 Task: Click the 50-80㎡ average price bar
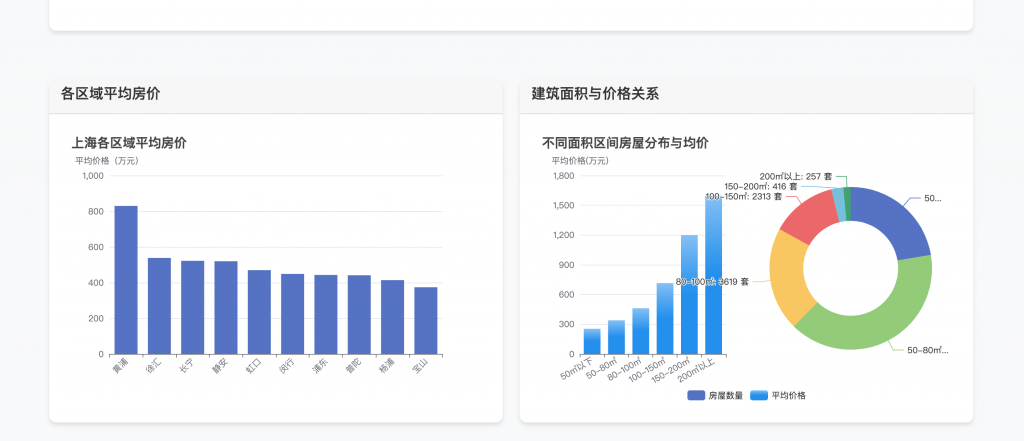pyautogui.click(x=616, y=337)
